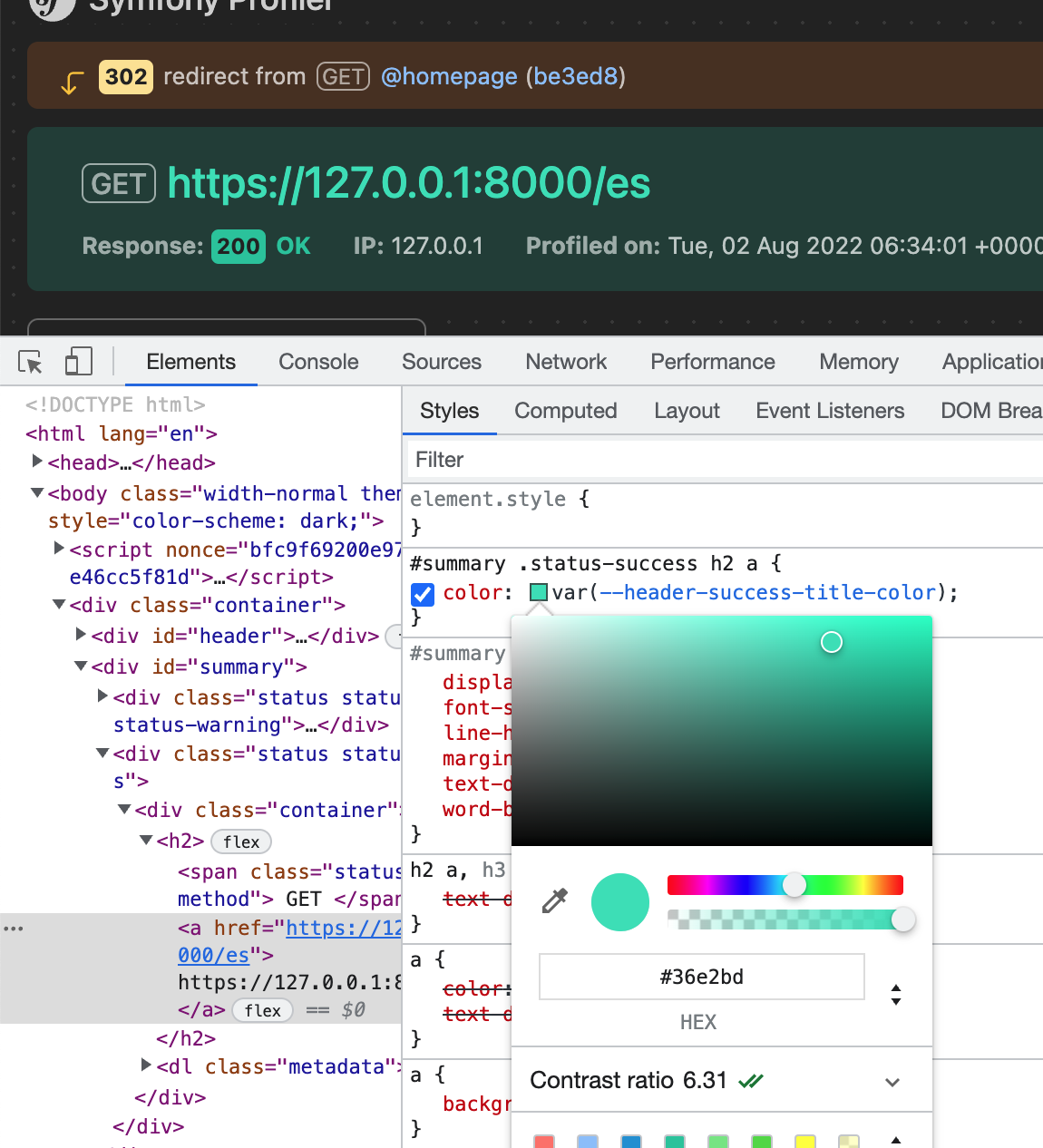Pick a color with the eyedropper icon
Image resolution: width=1043 pixels, height=1148 pixels.
tap(554, 900)
